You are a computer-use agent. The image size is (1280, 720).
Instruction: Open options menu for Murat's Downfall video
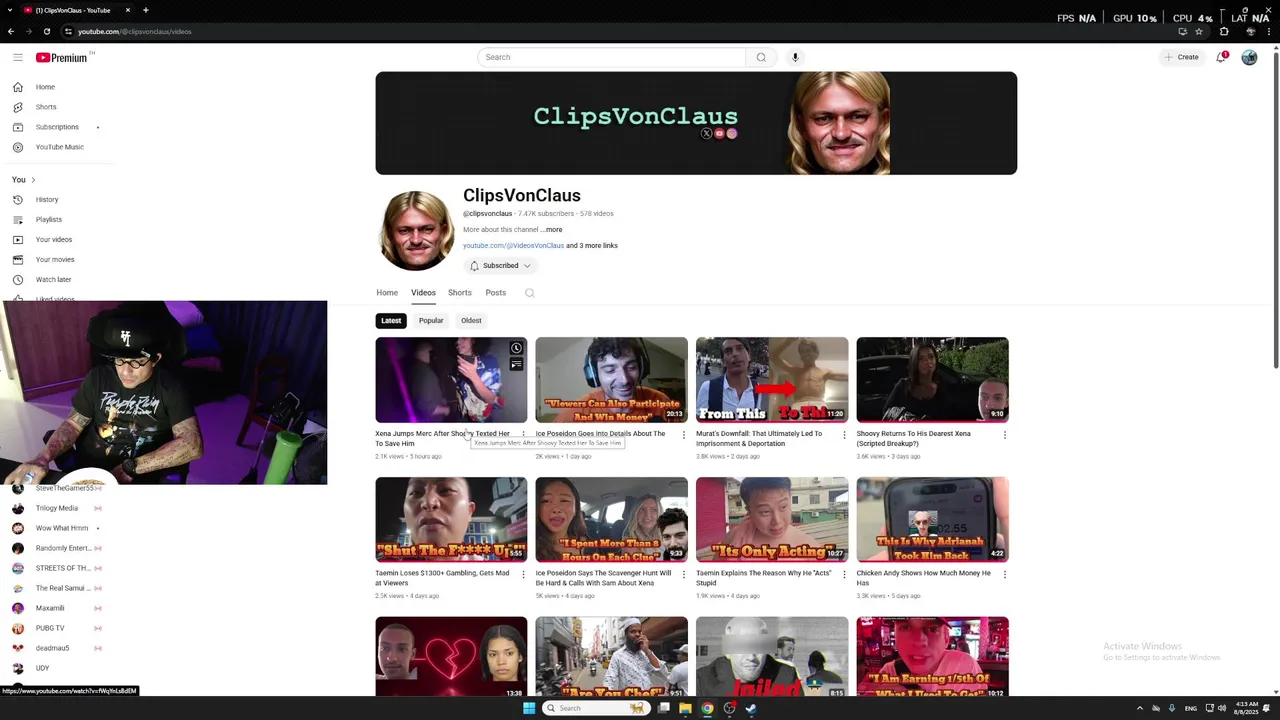tap(844, 435)
